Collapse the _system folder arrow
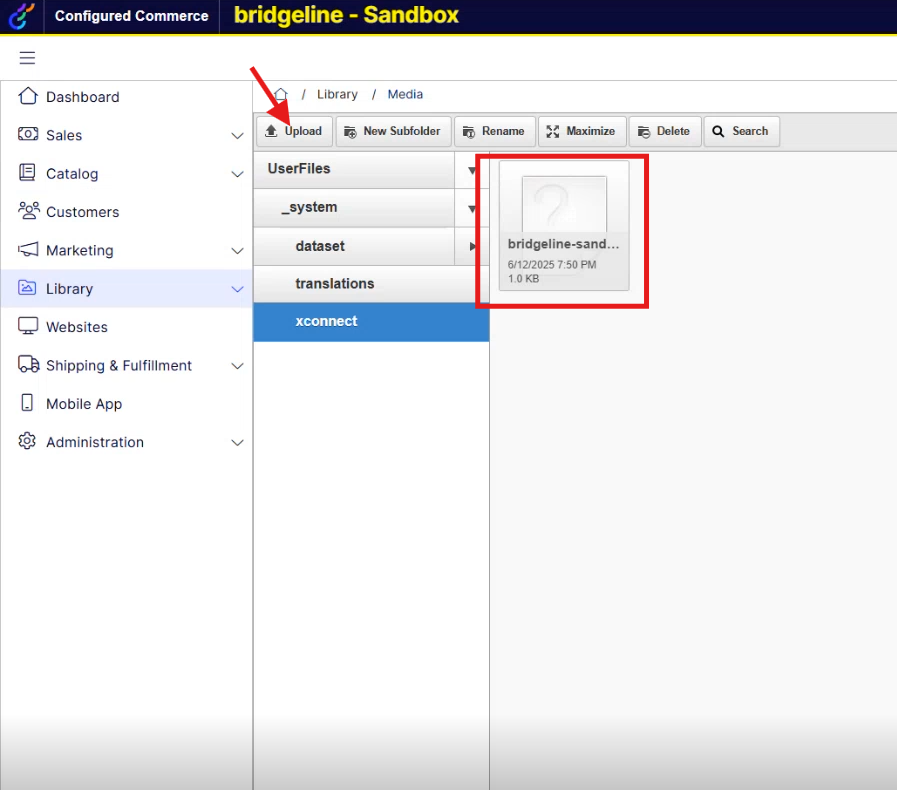The image size is (897, 790). (x=471, y=209)
